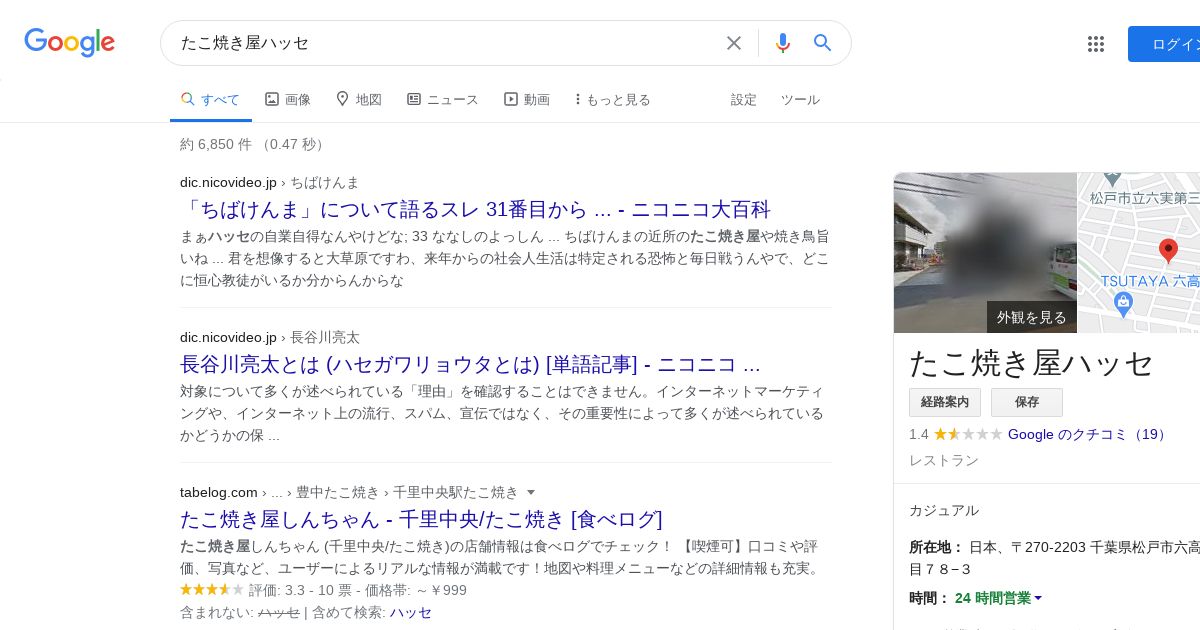This screenshot has height=630, width=1200.
Task: Click the 所在地 address text
Action: click(x=1054, y=558)
